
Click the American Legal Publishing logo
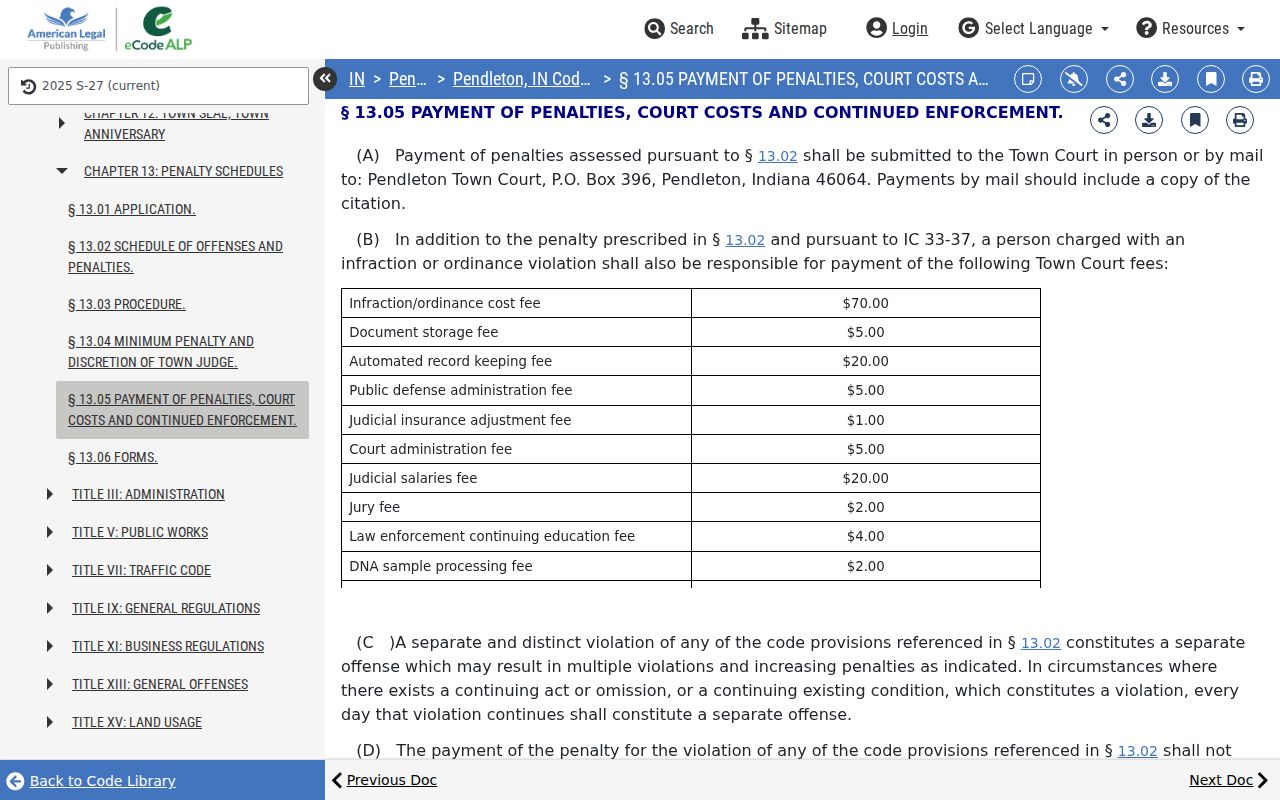(x=66, y=29)
